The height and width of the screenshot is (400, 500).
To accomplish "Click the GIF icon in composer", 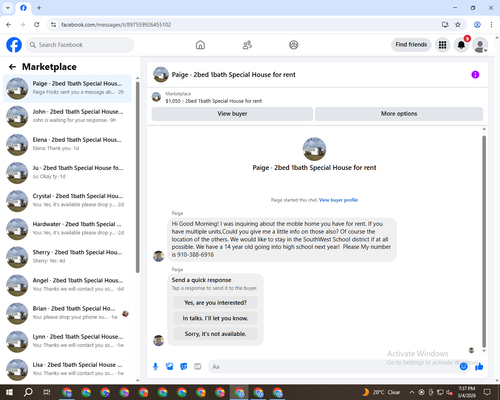I will [x=198, y=367].
